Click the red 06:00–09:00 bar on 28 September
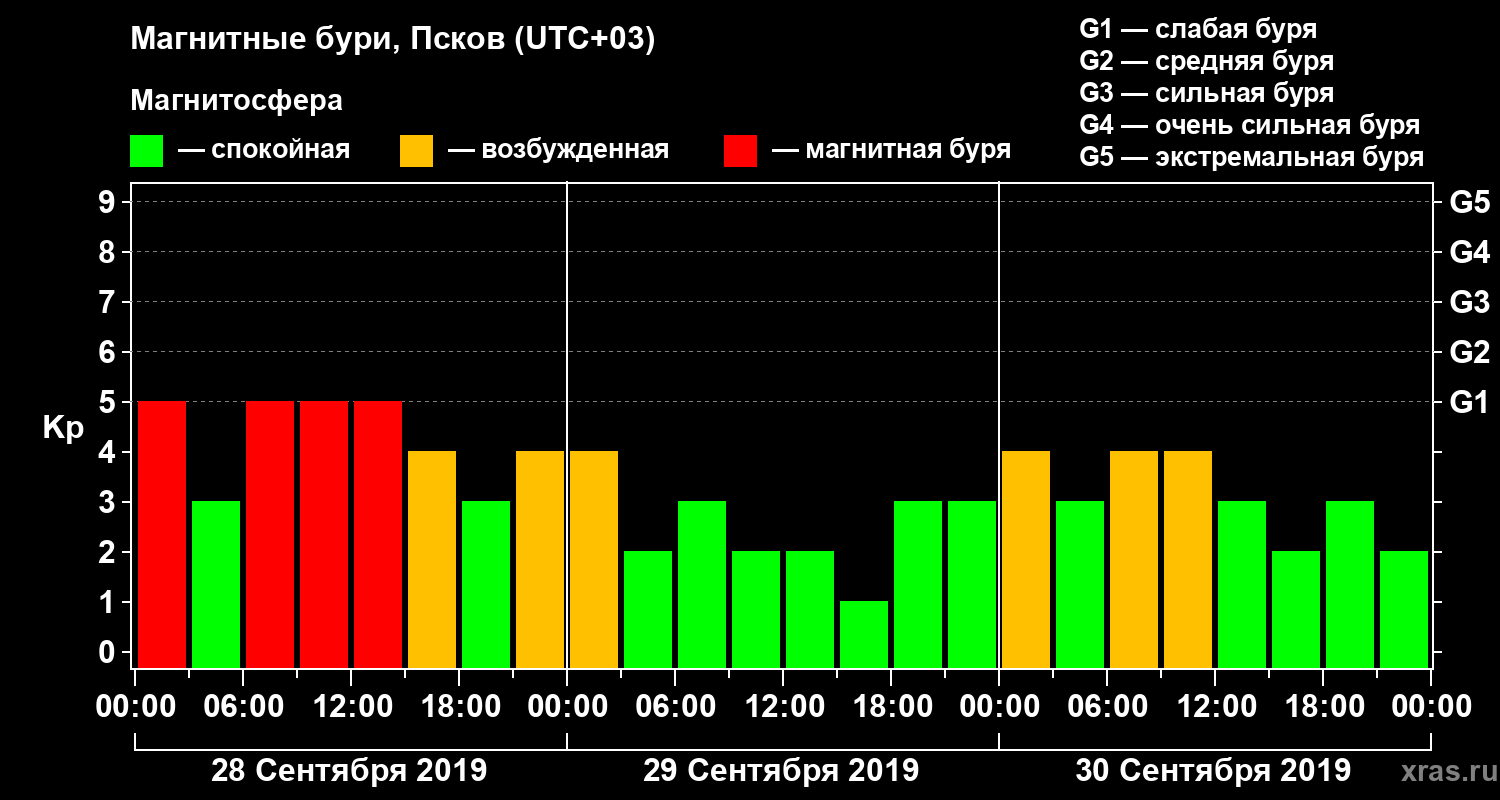 [x=270, y=534]
